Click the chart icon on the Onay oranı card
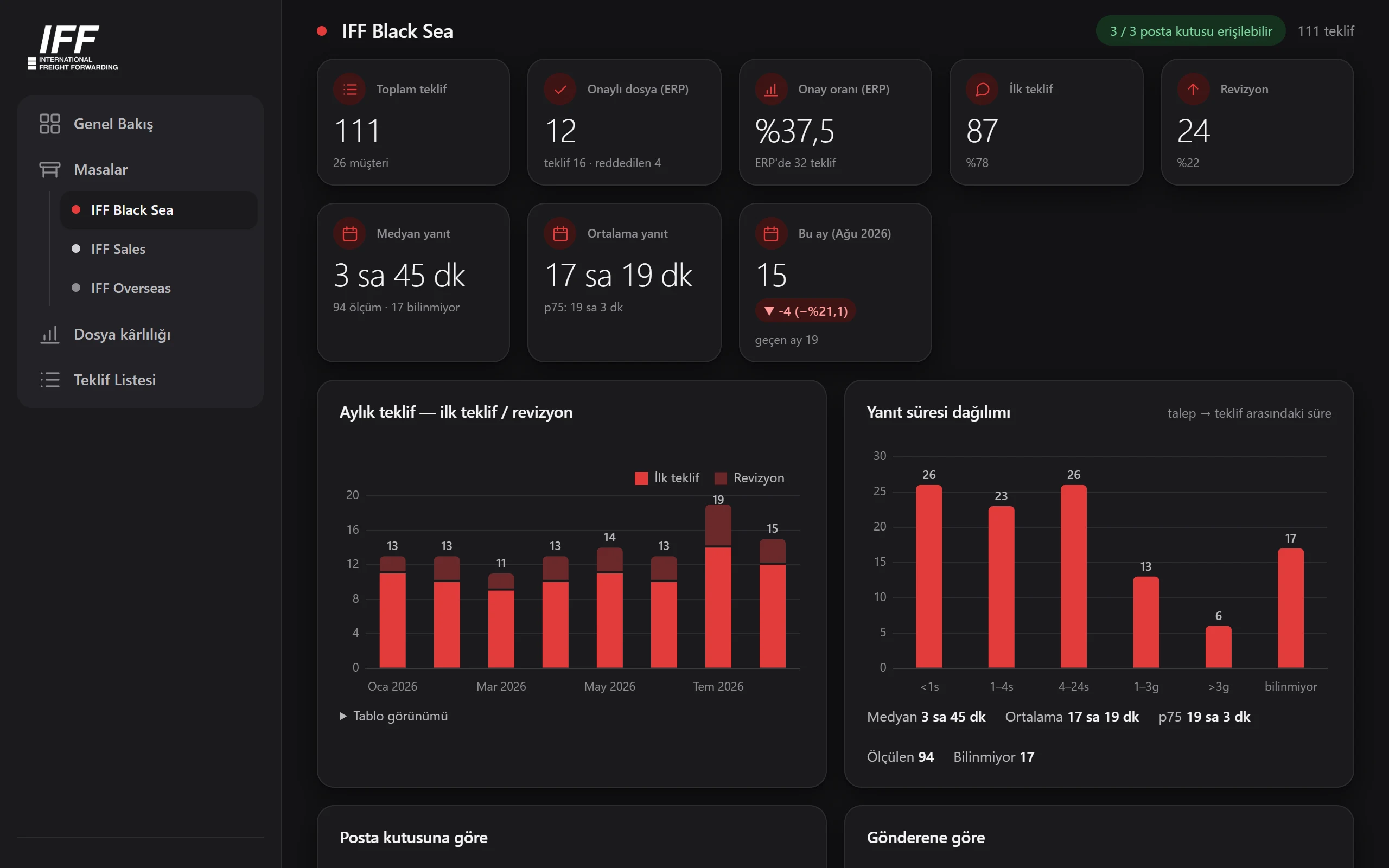 771,89
